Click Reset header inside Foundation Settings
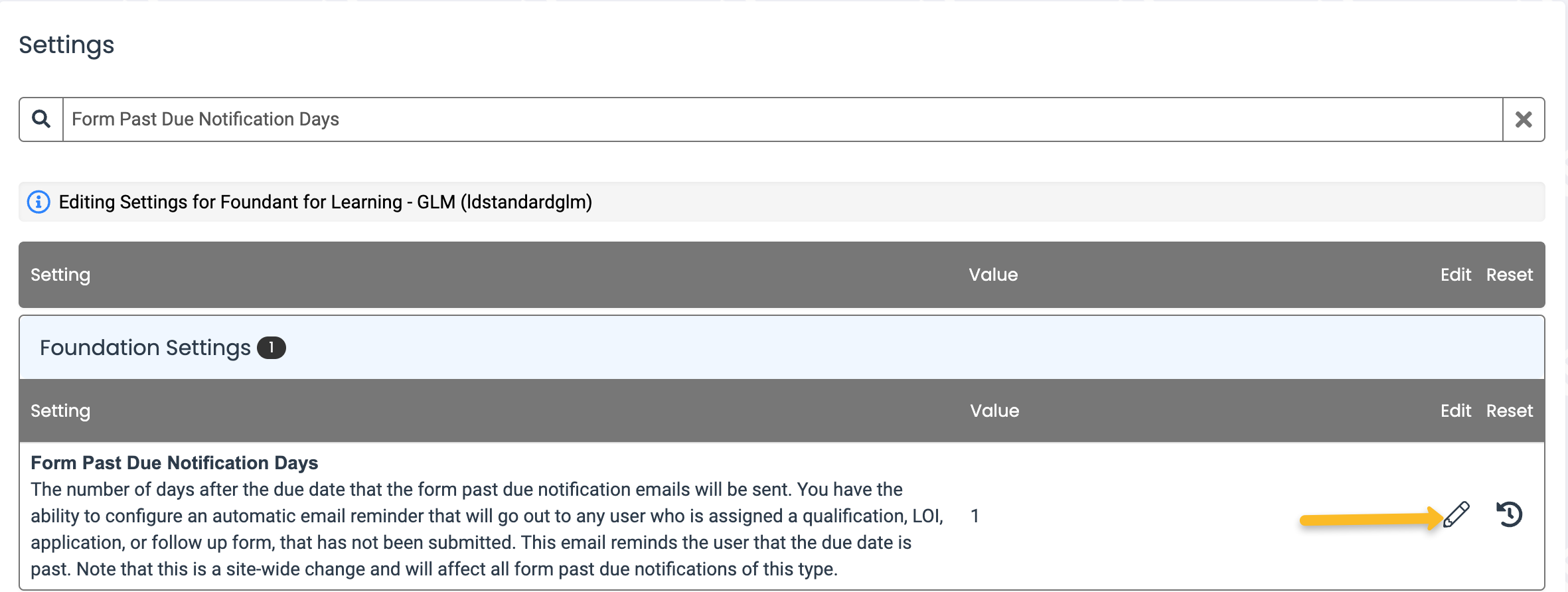The height and width of the screenshot is (592, 1568). click(1510, 411)
